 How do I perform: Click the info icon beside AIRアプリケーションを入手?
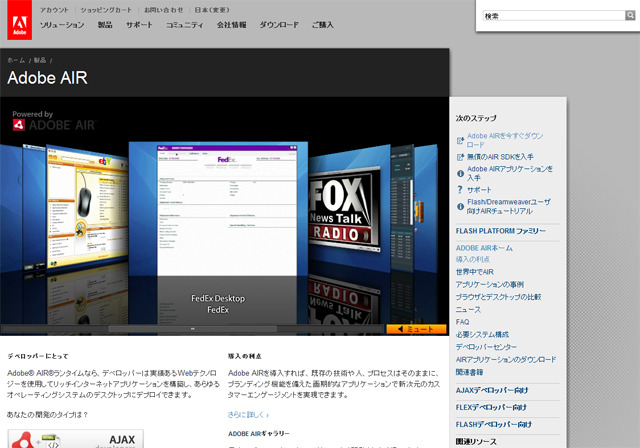pyautogui.click(x=460, y=173)
